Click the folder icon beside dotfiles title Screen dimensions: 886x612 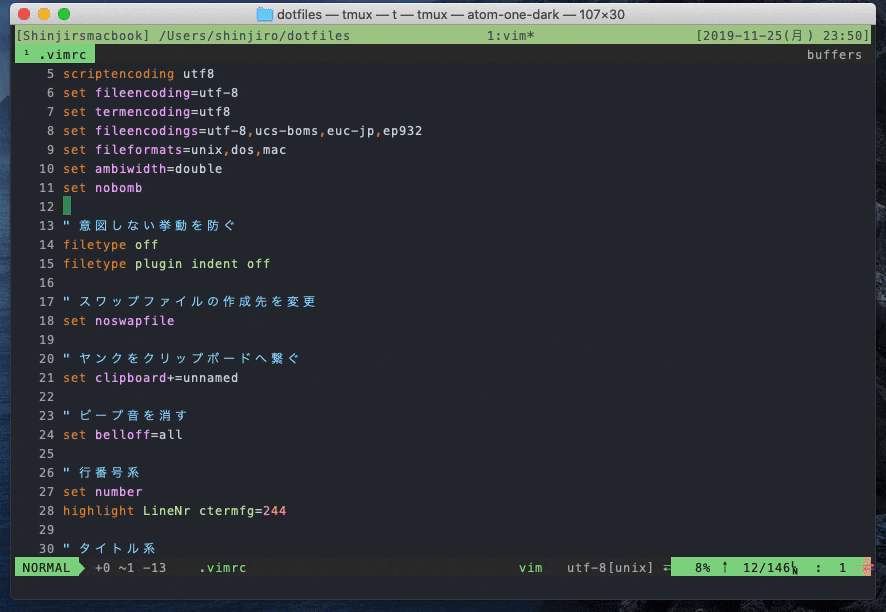tap(264, 14)
